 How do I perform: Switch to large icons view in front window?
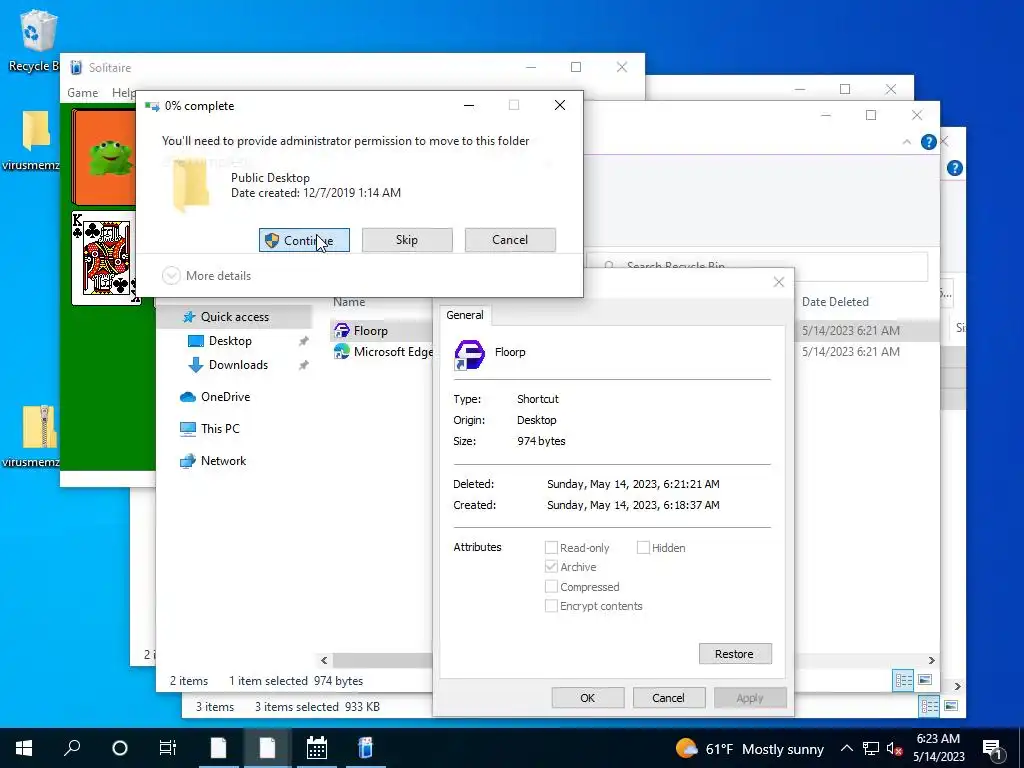pos(925,680)
